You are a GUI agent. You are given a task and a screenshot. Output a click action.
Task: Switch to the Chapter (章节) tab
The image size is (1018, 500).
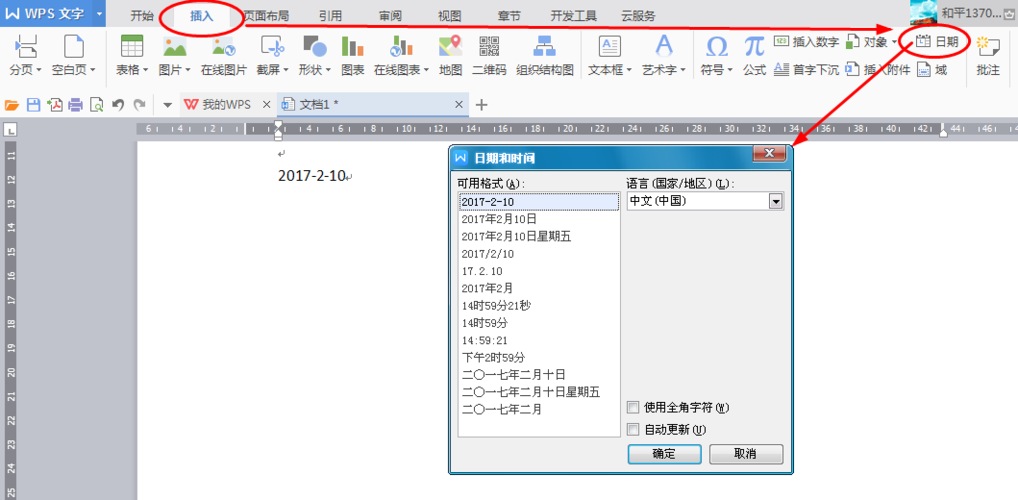[510, 16]
